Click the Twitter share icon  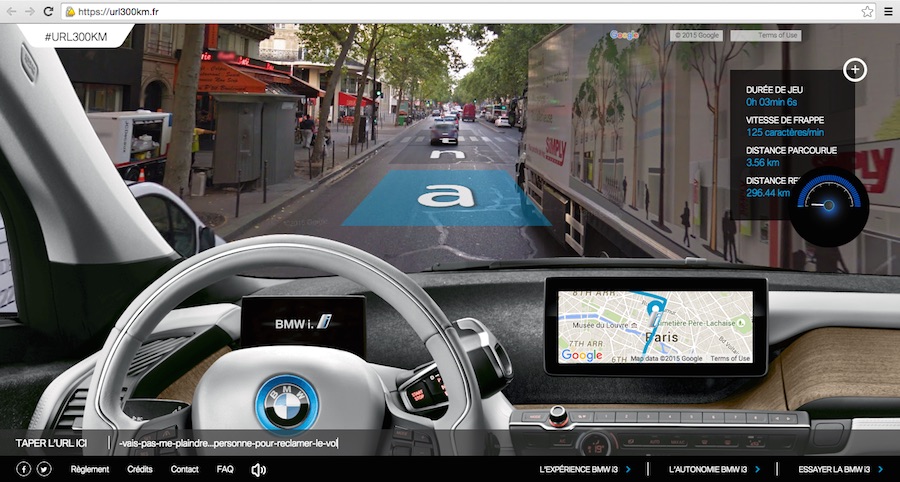click(x=44, y=469)
